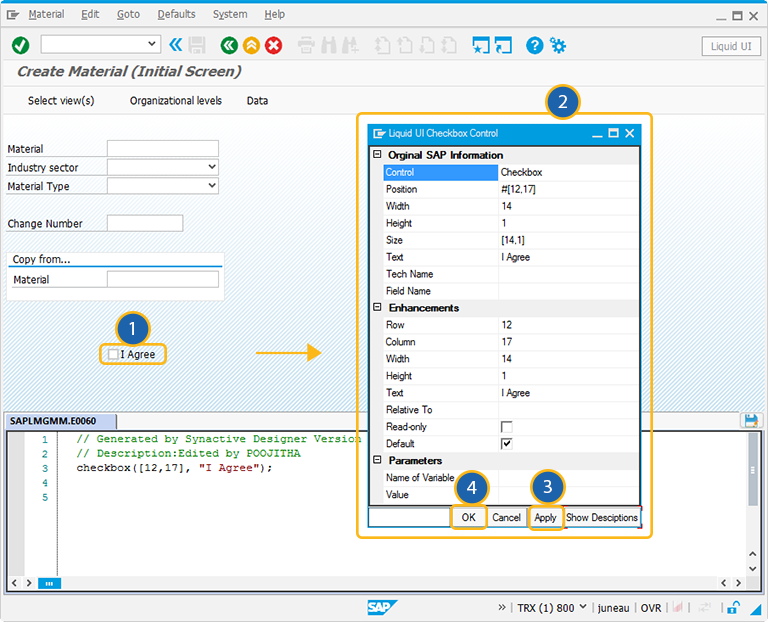Click the Organizational levels button

(175, 101)
